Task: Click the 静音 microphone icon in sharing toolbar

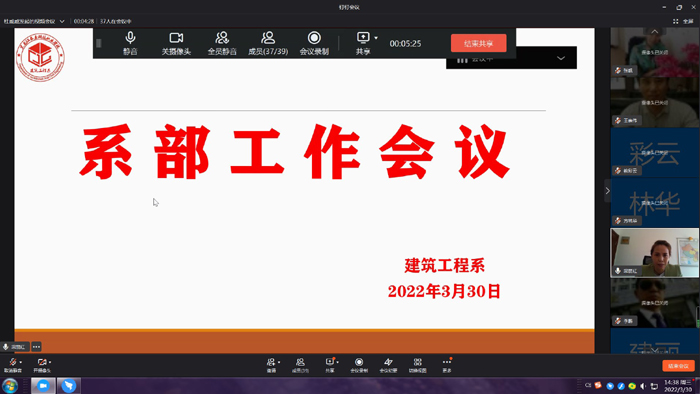Action: click(x=130, y=38)
